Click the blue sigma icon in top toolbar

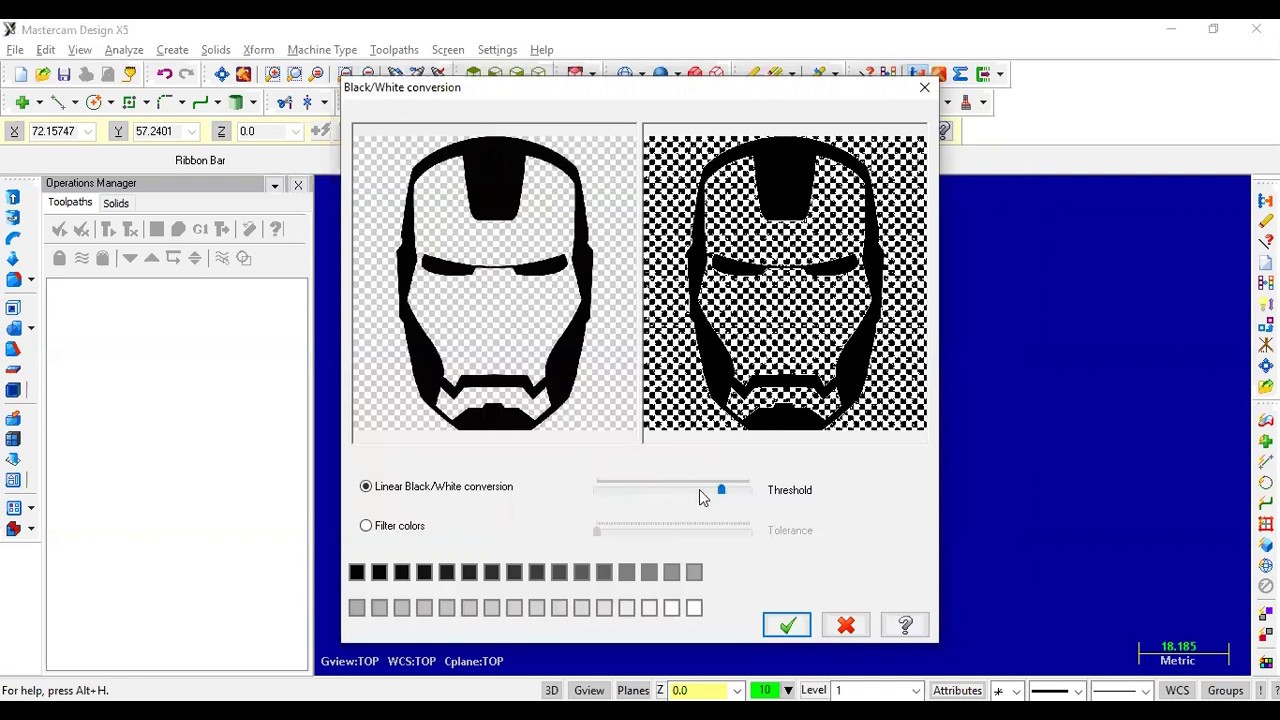pyautogui.click(x=961, y=74)
